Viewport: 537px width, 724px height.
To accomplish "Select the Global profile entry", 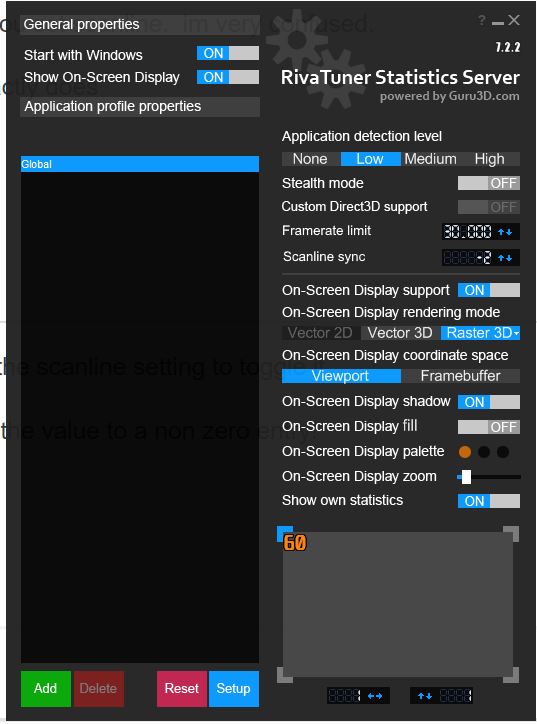I will tap(140, 164).
